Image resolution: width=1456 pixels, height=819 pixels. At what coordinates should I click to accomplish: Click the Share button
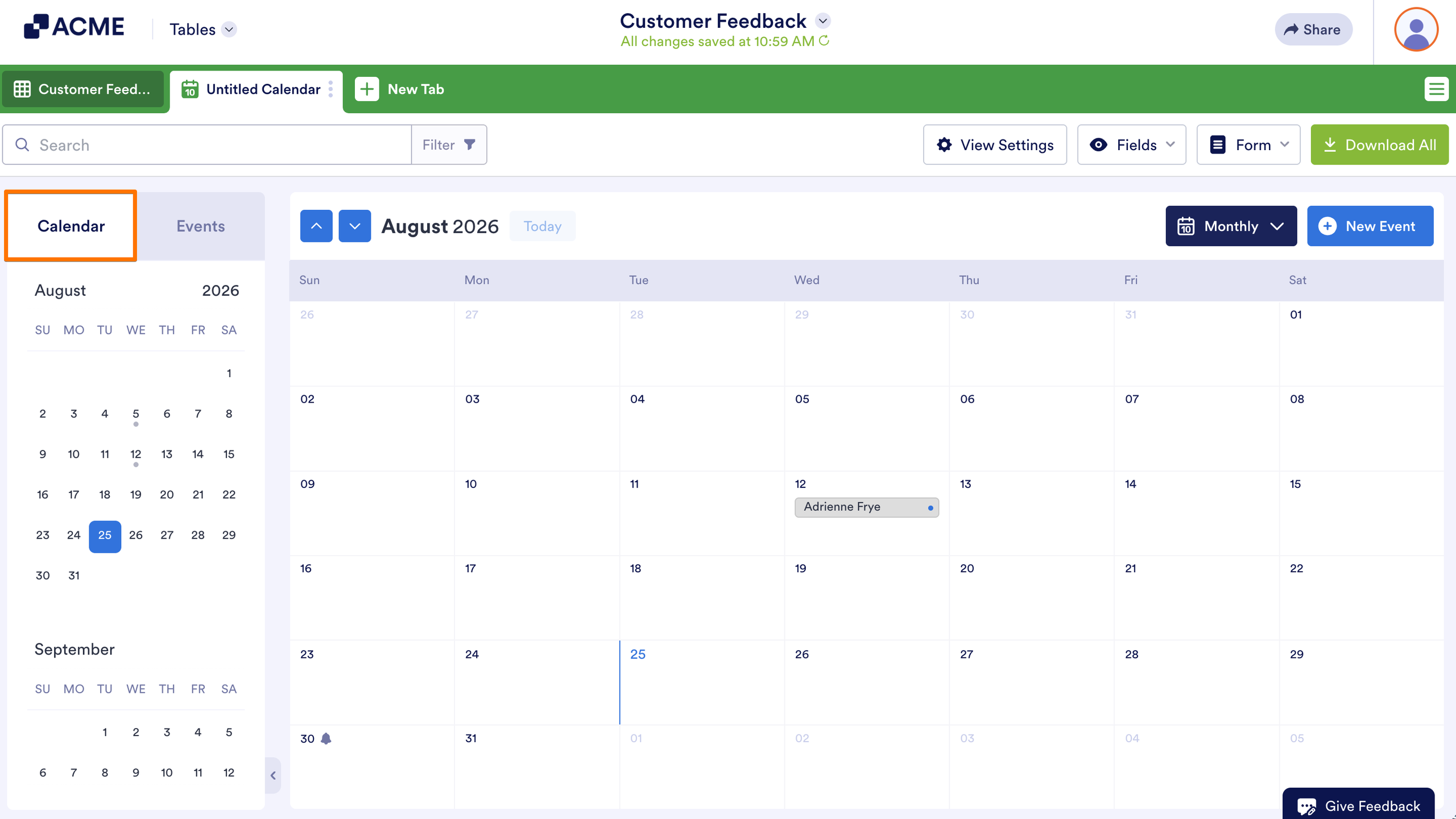(1313, 30)
